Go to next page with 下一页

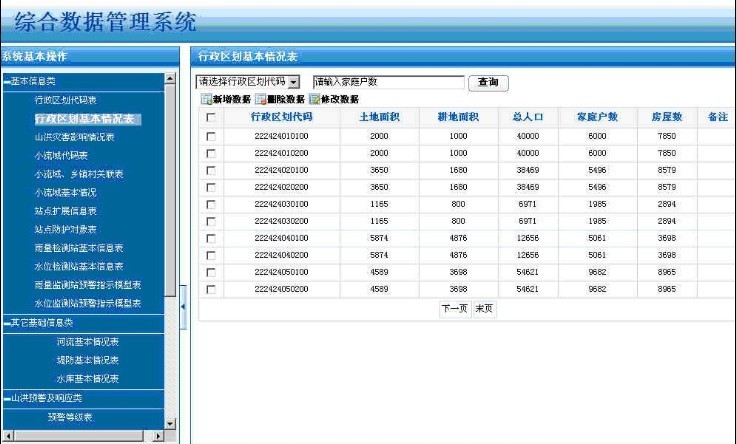tap(455, 309)
